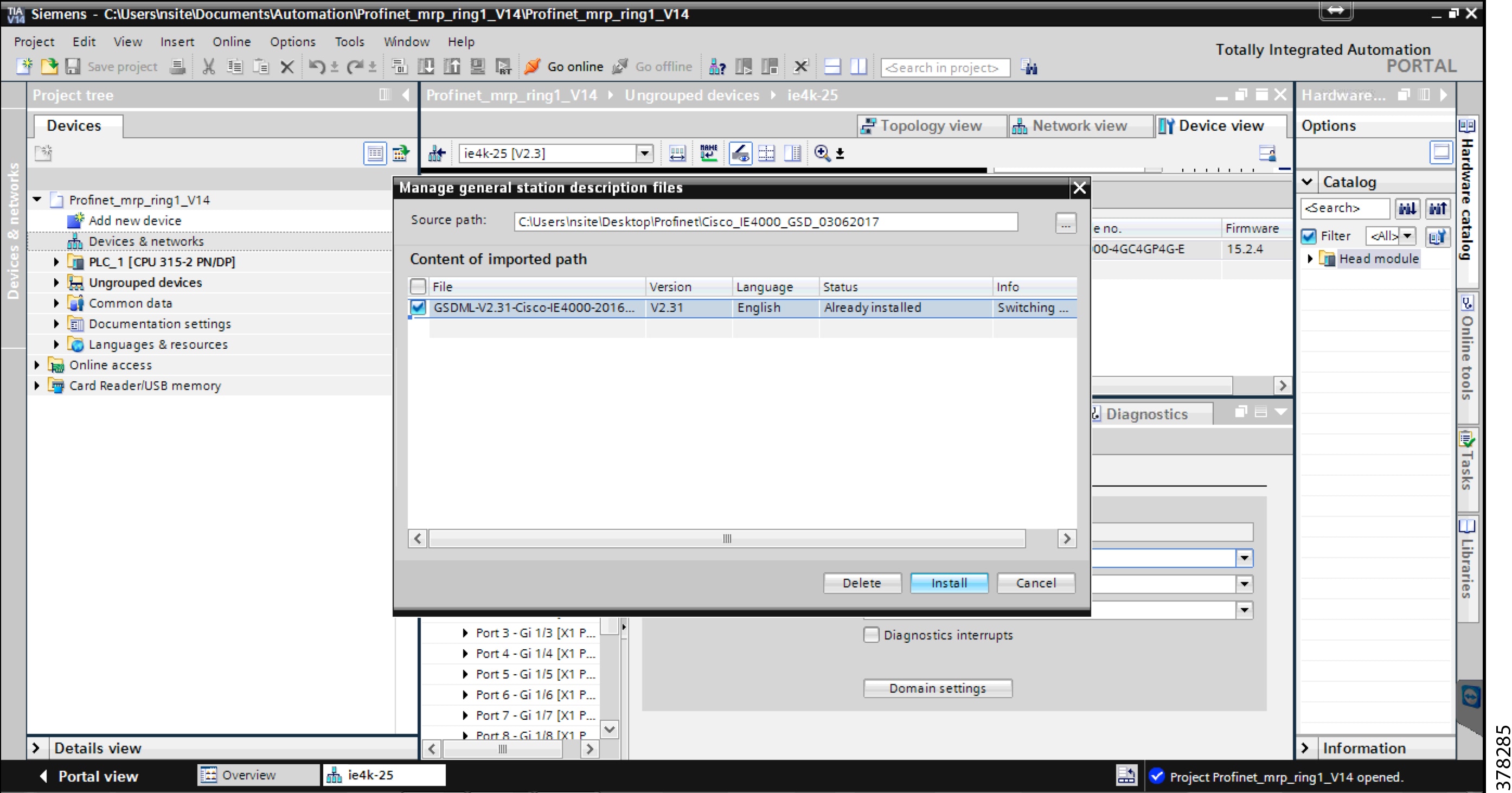The width and height of the screenshot is (1512, 793).
Task: Click the Zoom magnifier icon in device view
Action: click(822, 153)
